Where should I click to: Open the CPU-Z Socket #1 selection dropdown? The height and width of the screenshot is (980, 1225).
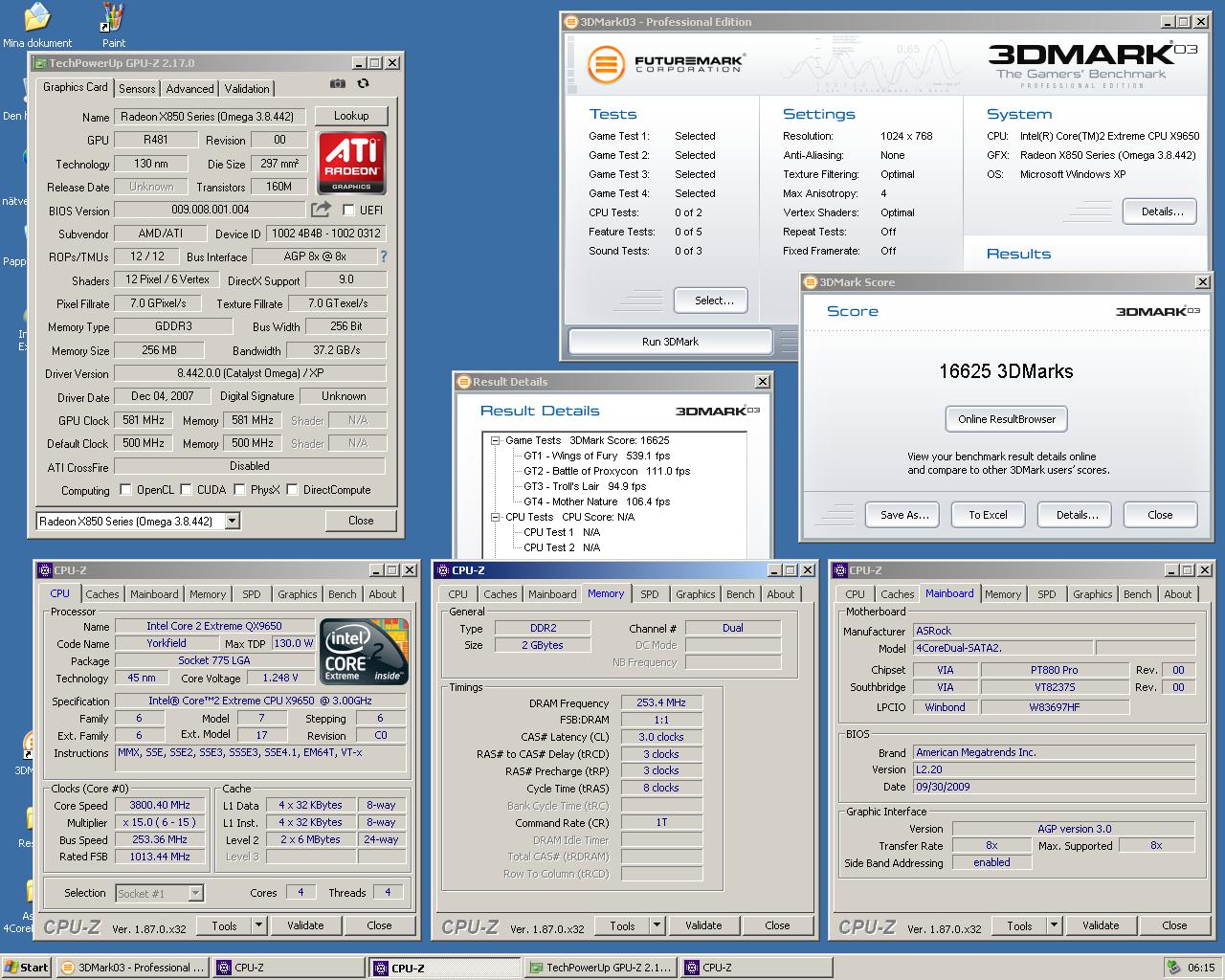[x=195, y=893]
